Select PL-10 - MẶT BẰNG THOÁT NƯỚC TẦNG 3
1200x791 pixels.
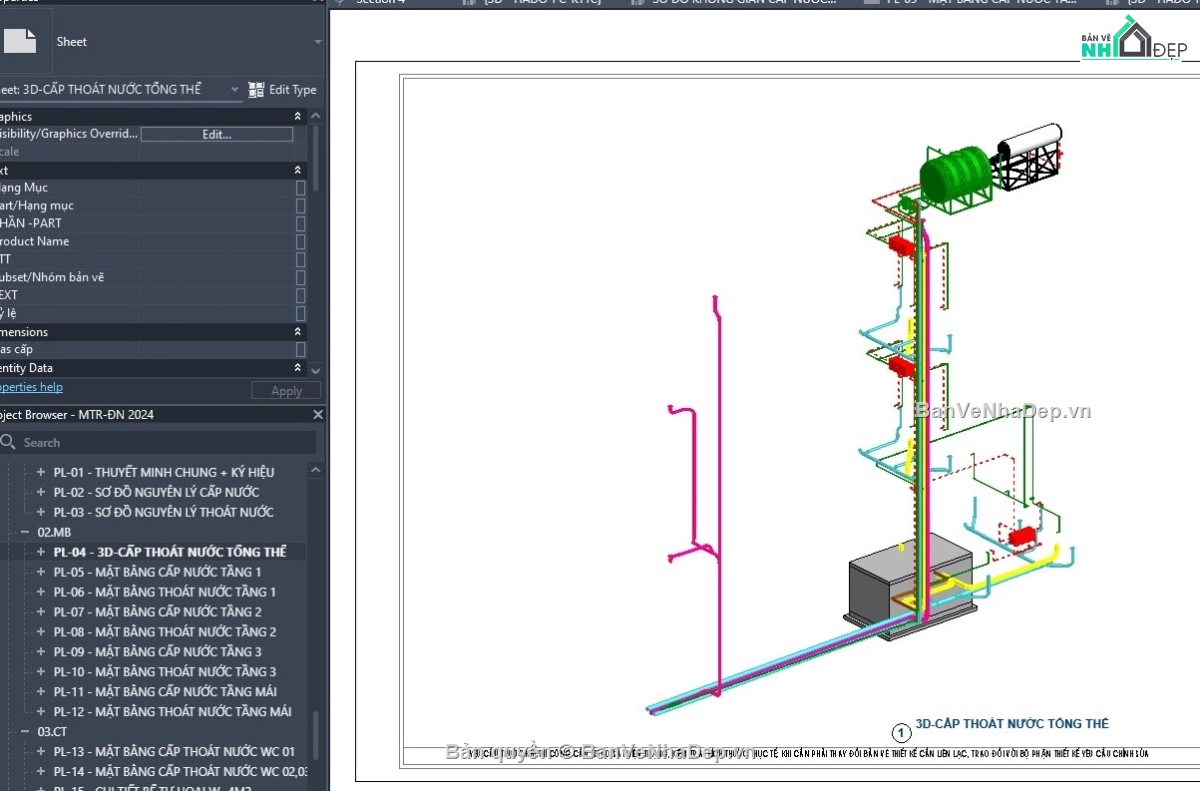(x=165, y=672)
